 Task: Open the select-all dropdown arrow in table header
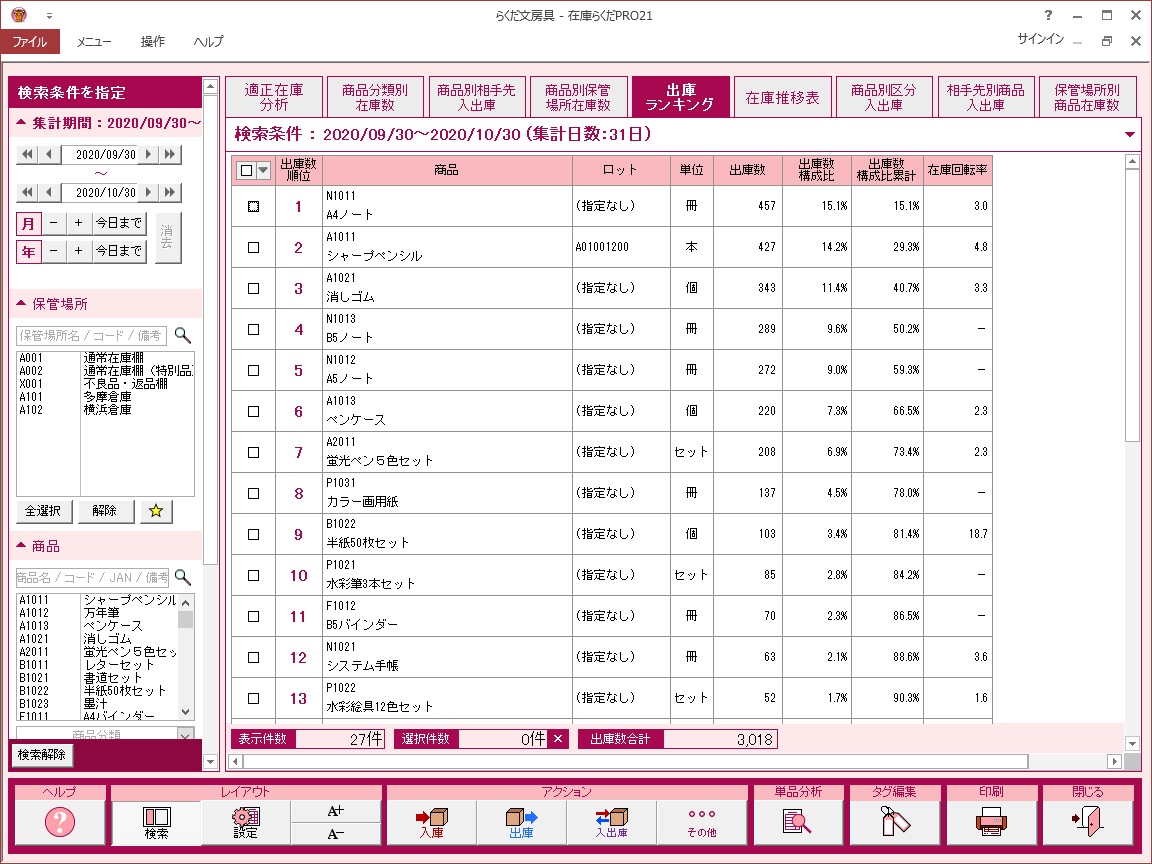tap(264, 170)
